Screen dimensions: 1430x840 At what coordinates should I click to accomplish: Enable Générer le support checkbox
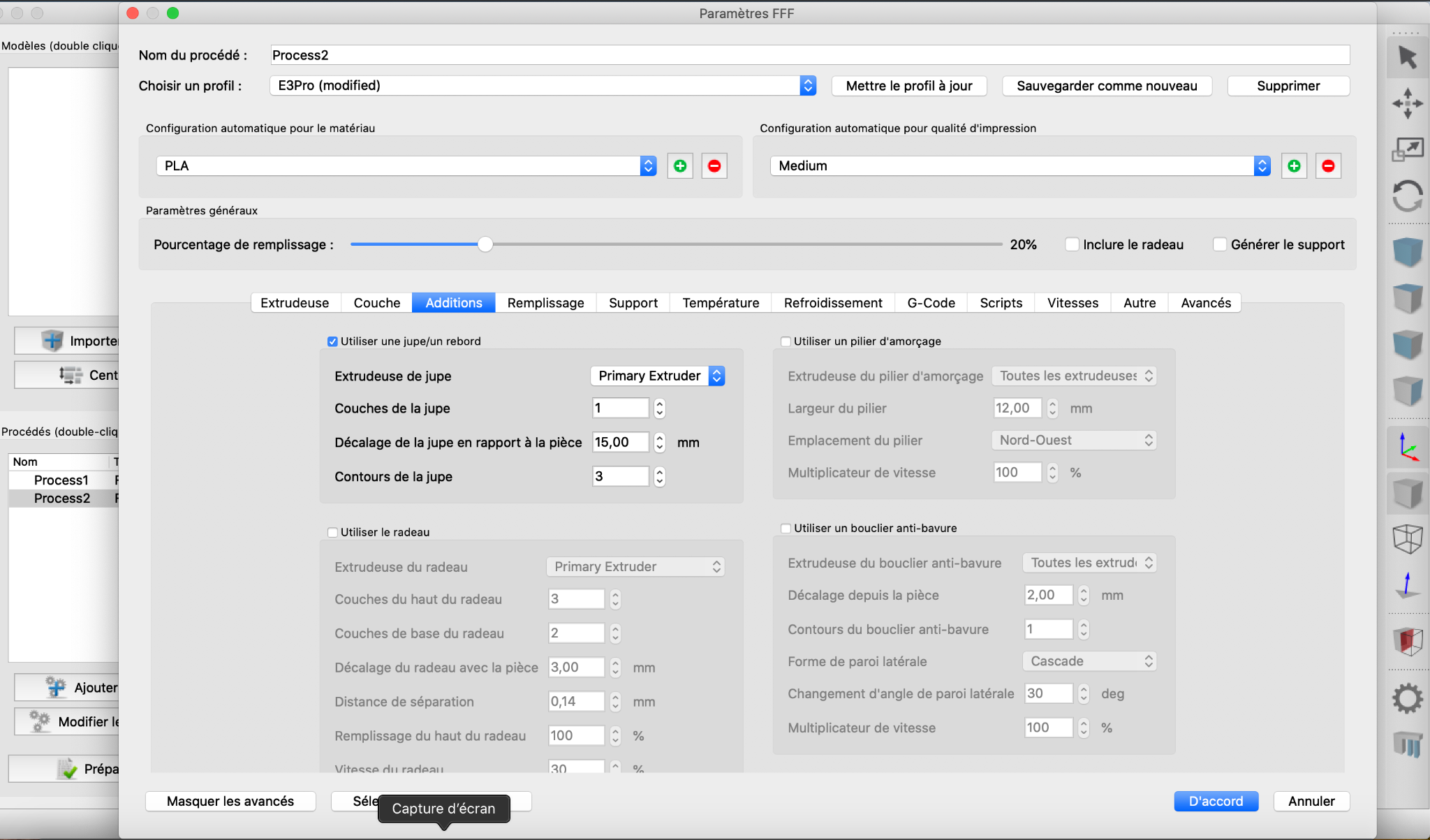[1219, 244]
